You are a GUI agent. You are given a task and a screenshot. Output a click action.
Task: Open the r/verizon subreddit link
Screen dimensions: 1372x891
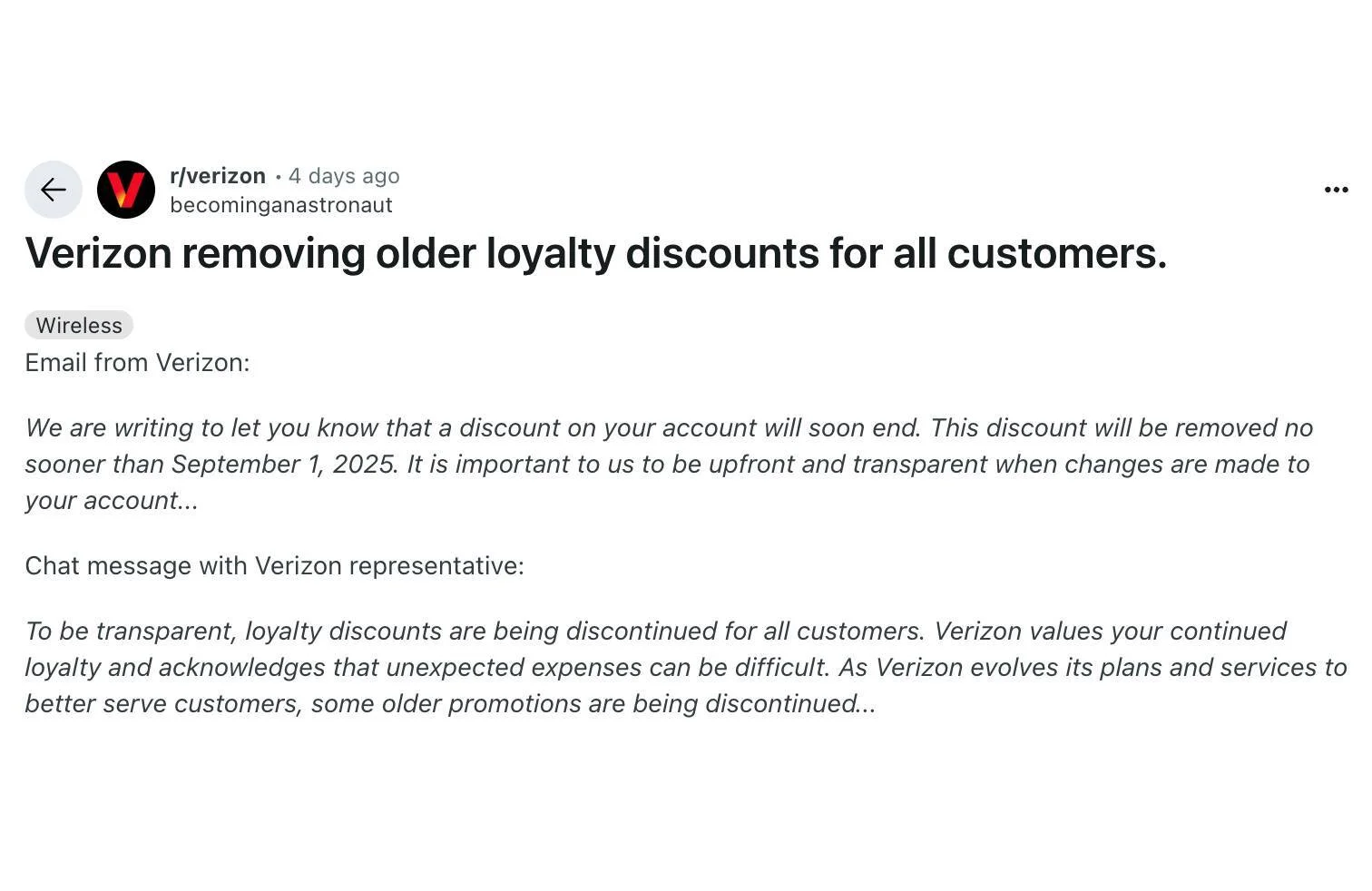point(218,176)
